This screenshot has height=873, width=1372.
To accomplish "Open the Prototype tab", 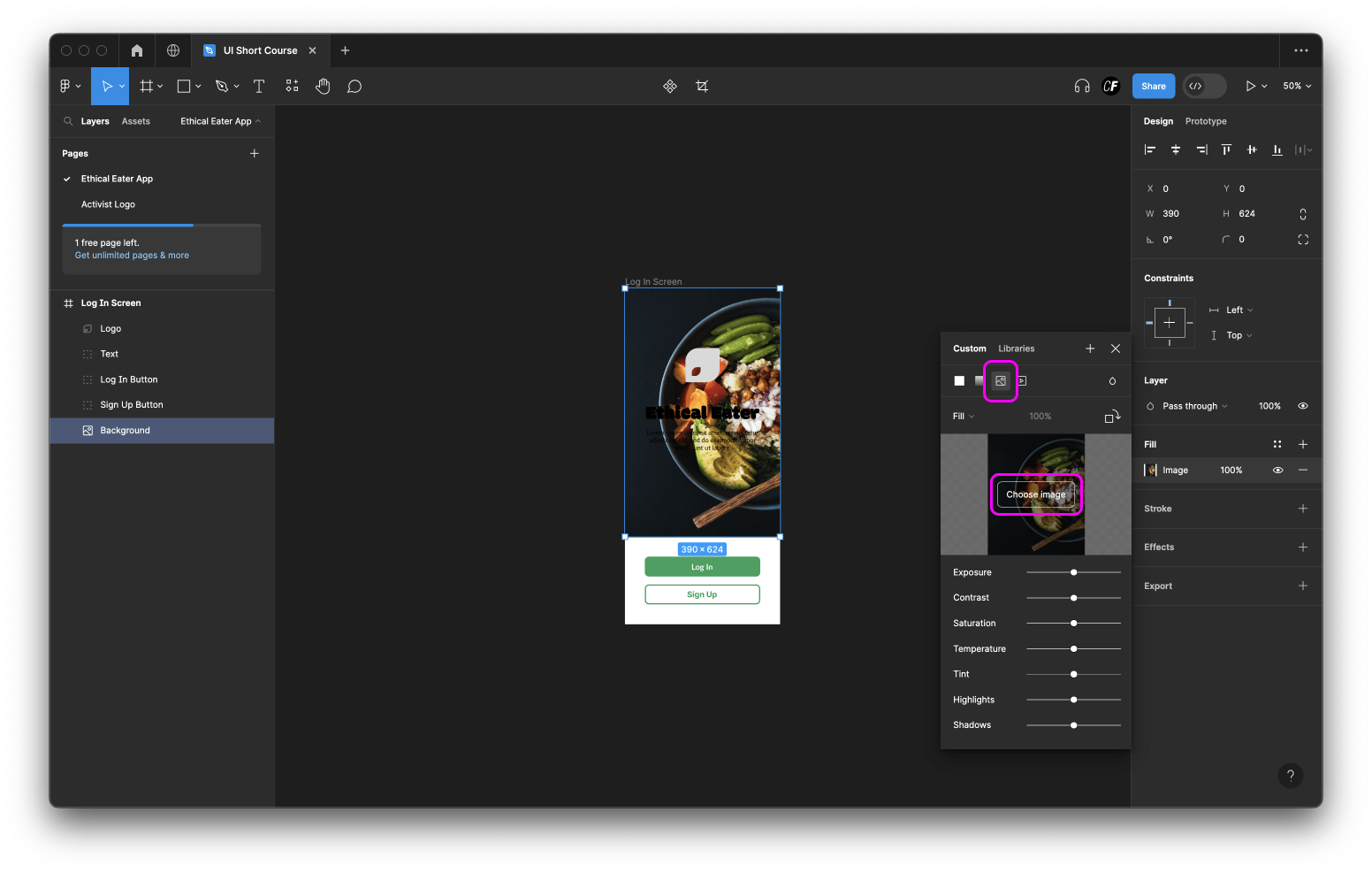I will pyautogui.click(x=1206, y=121).
